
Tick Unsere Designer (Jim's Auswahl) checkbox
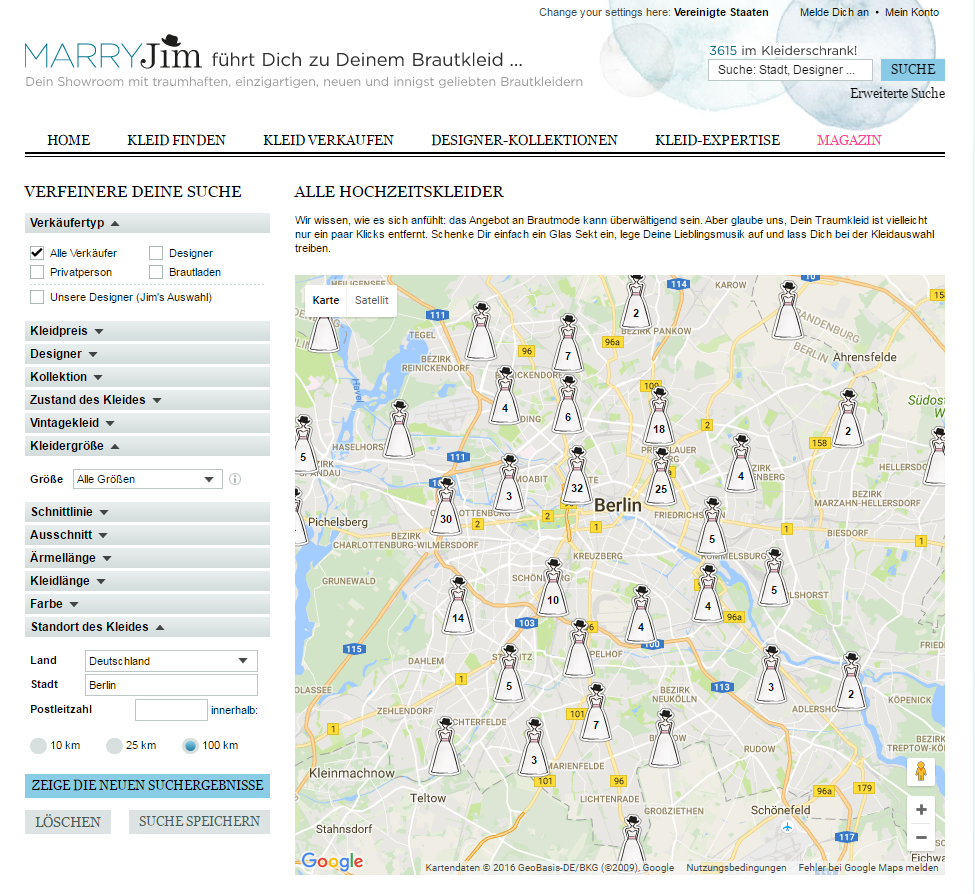(x=37, y=297)
